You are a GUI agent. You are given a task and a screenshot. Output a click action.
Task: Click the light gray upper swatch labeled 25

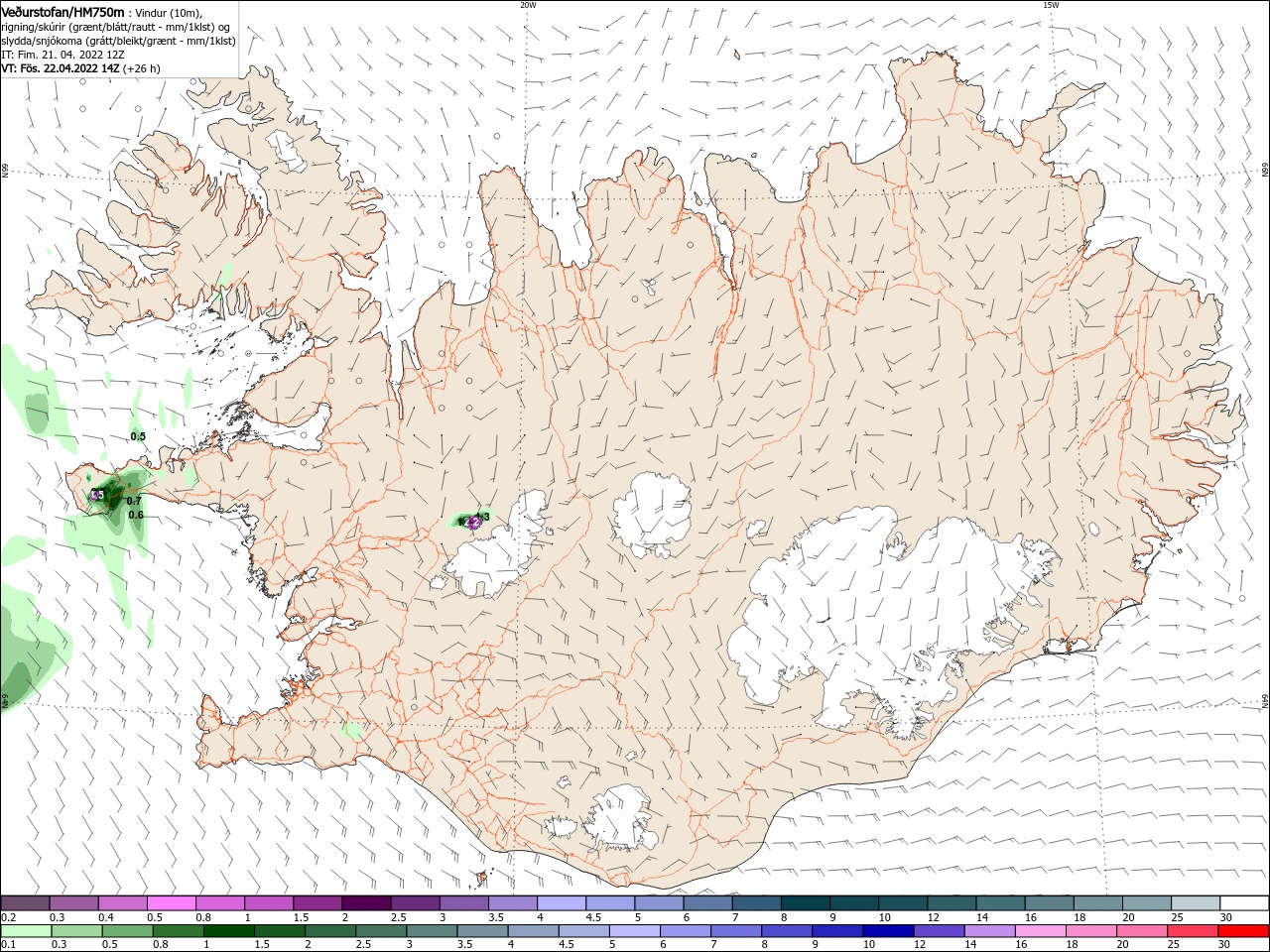coord(1196,902)
